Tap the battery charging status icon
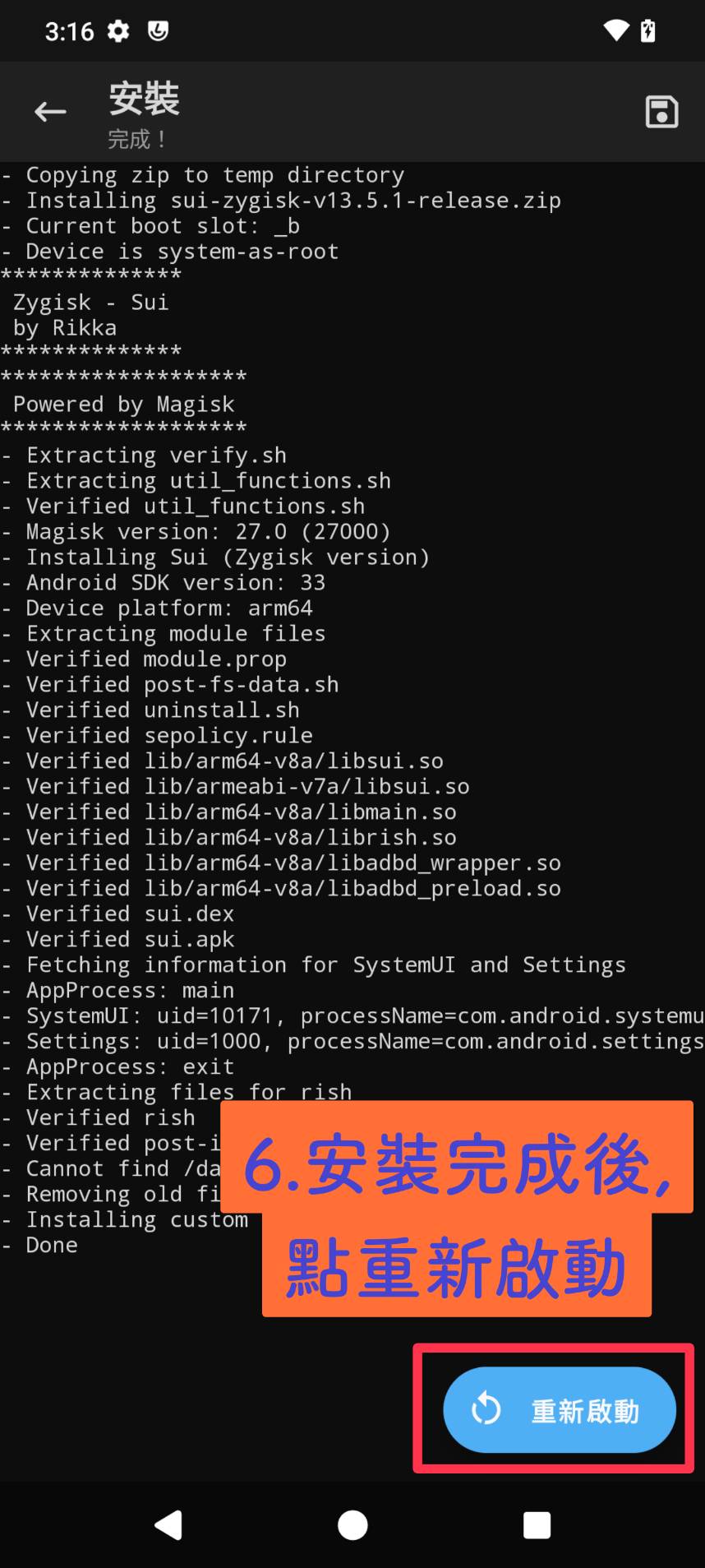Image resolution: width=705 pixels, height=1568 pixels. (648, 31)
